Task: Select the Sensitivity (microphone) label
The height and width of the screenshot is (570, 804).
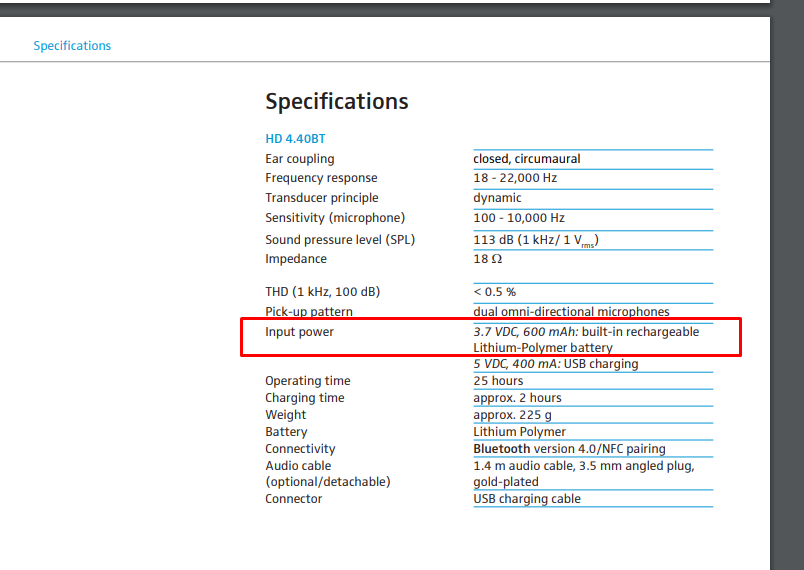Action: click(x=335, y=218)
